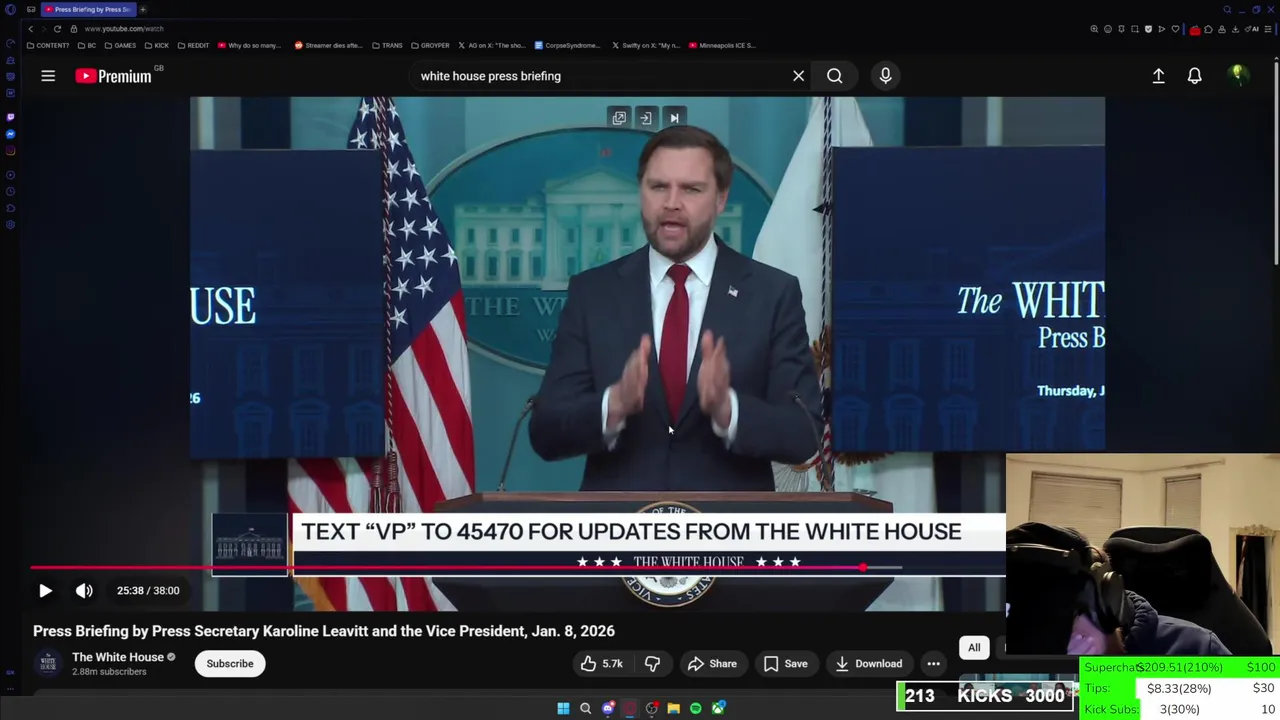Click the Windows Start button on the taskbar
This screenshot has width=1280, height=720.
pyautogui.click(x=563, y=708)
